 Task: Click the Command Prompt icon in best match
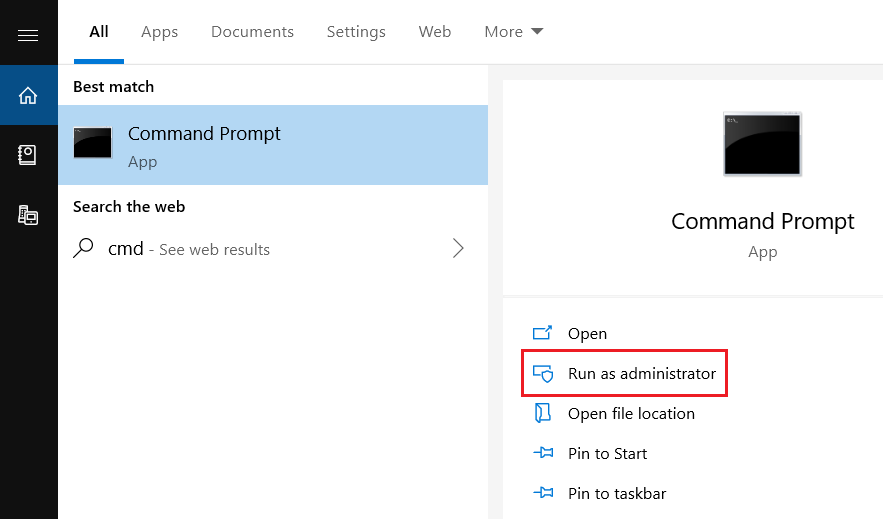pos(93,143)
